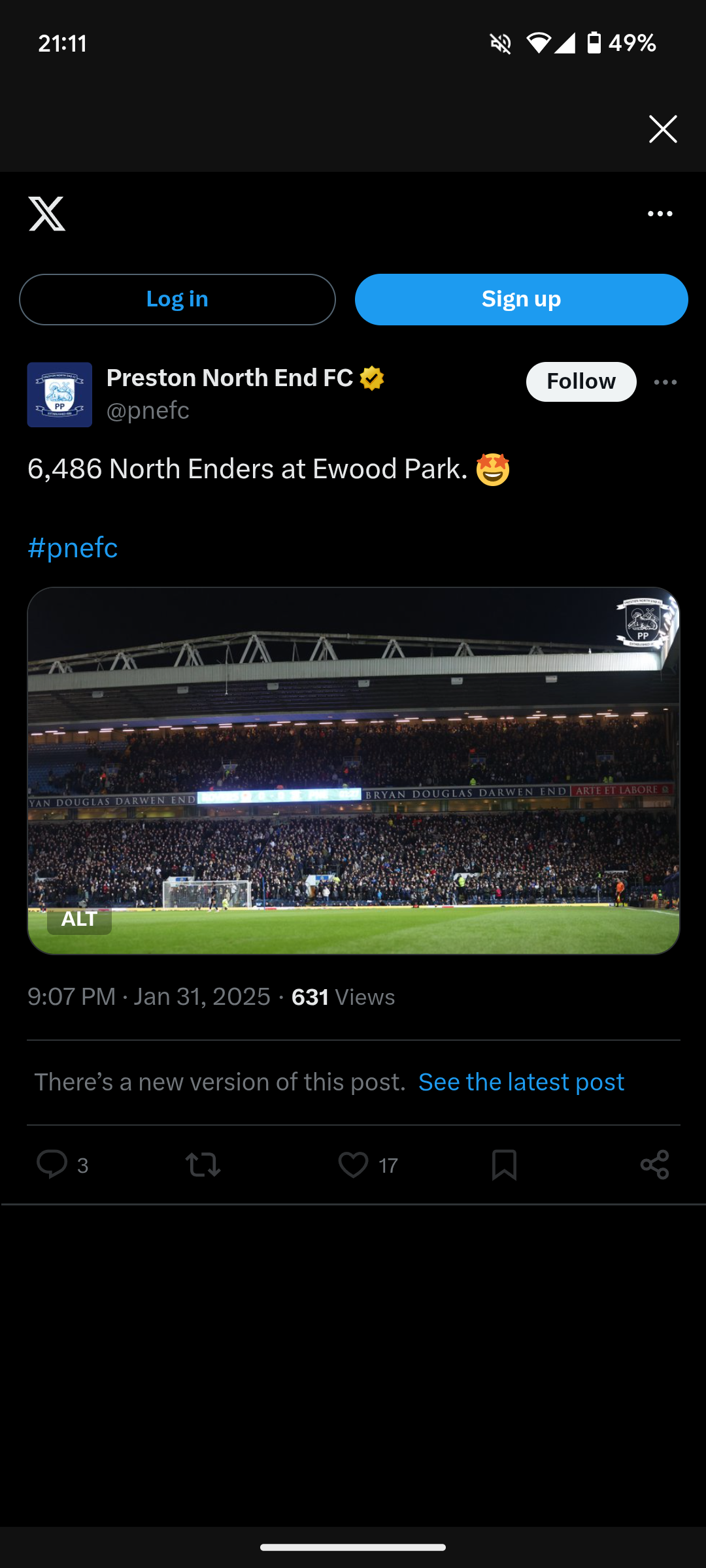Screen dimensions: 706x1568
Task: Open the #pnefc hashtag link
Action: pyautogui.click(x=73, y=547)
